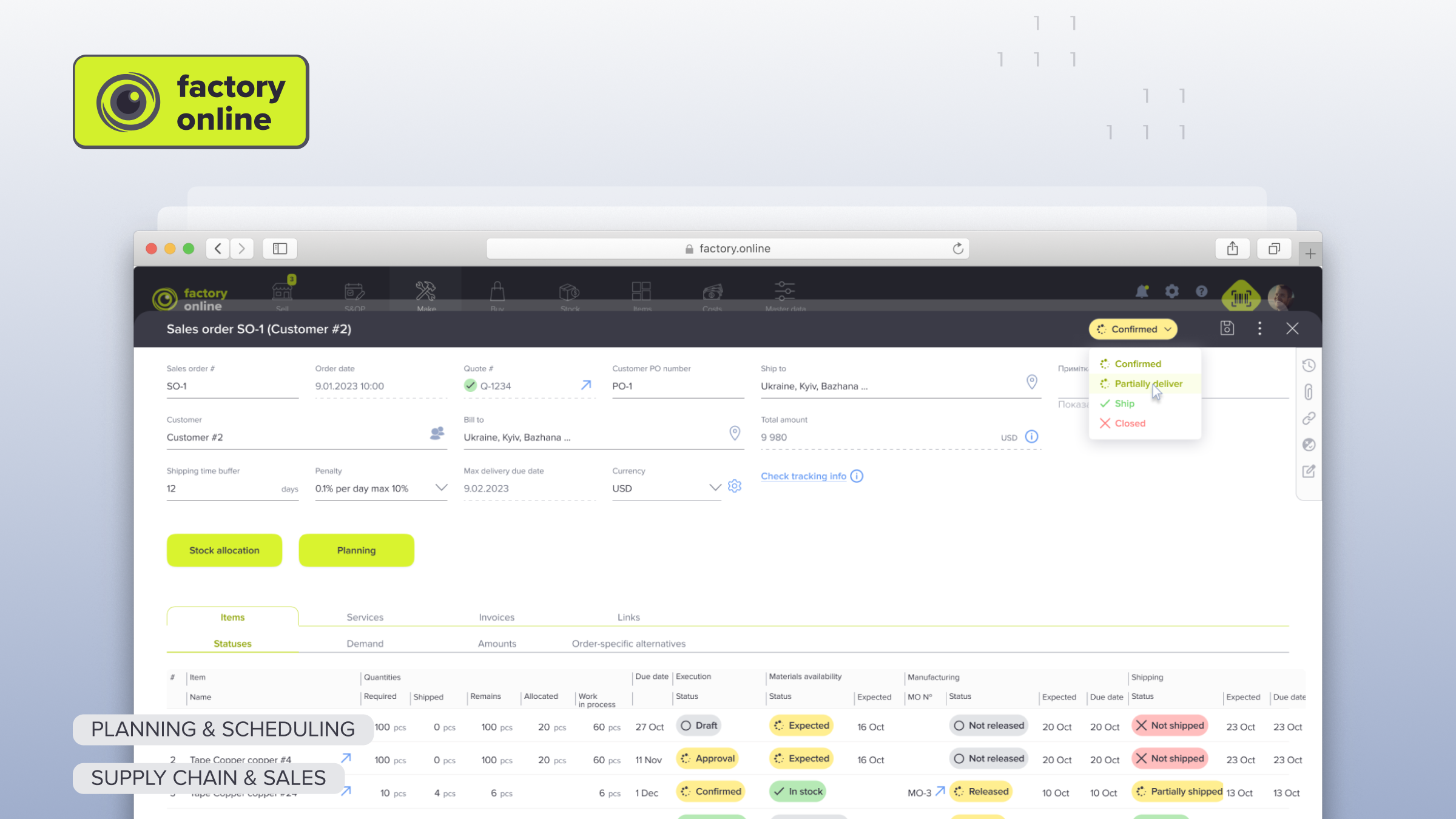
Task: Switch to Order-specific alternatives sub-tab
Action: [x=629, y=644]
